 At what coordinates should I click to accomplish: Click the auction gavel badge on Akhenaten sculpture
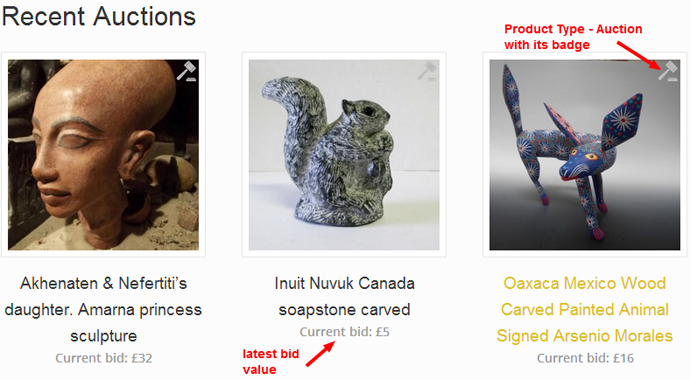pyautogui.click(x=187, y=71)
